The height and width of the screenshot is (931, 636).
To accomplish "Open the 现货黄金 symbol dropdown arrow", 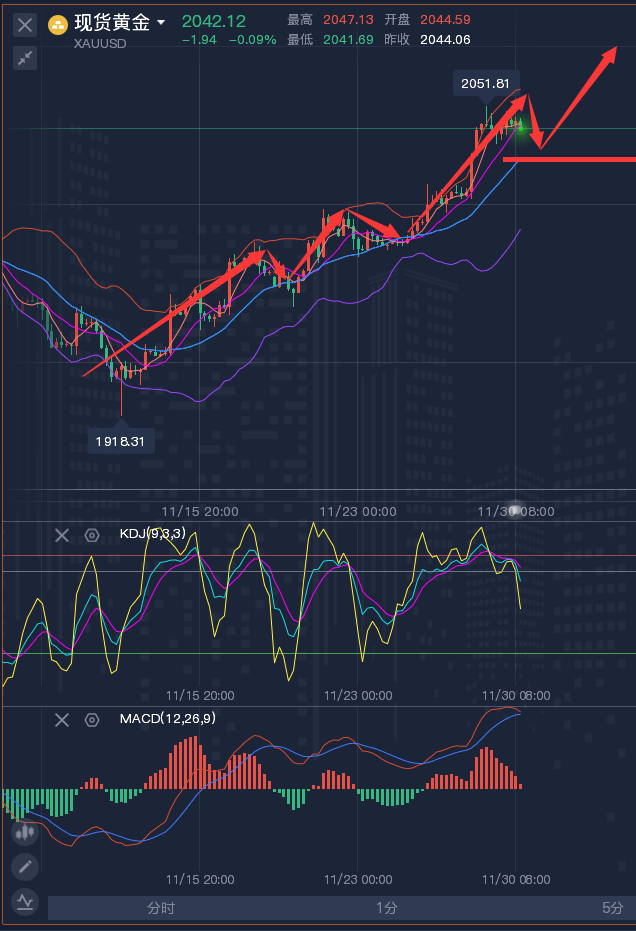I will 161,22.
